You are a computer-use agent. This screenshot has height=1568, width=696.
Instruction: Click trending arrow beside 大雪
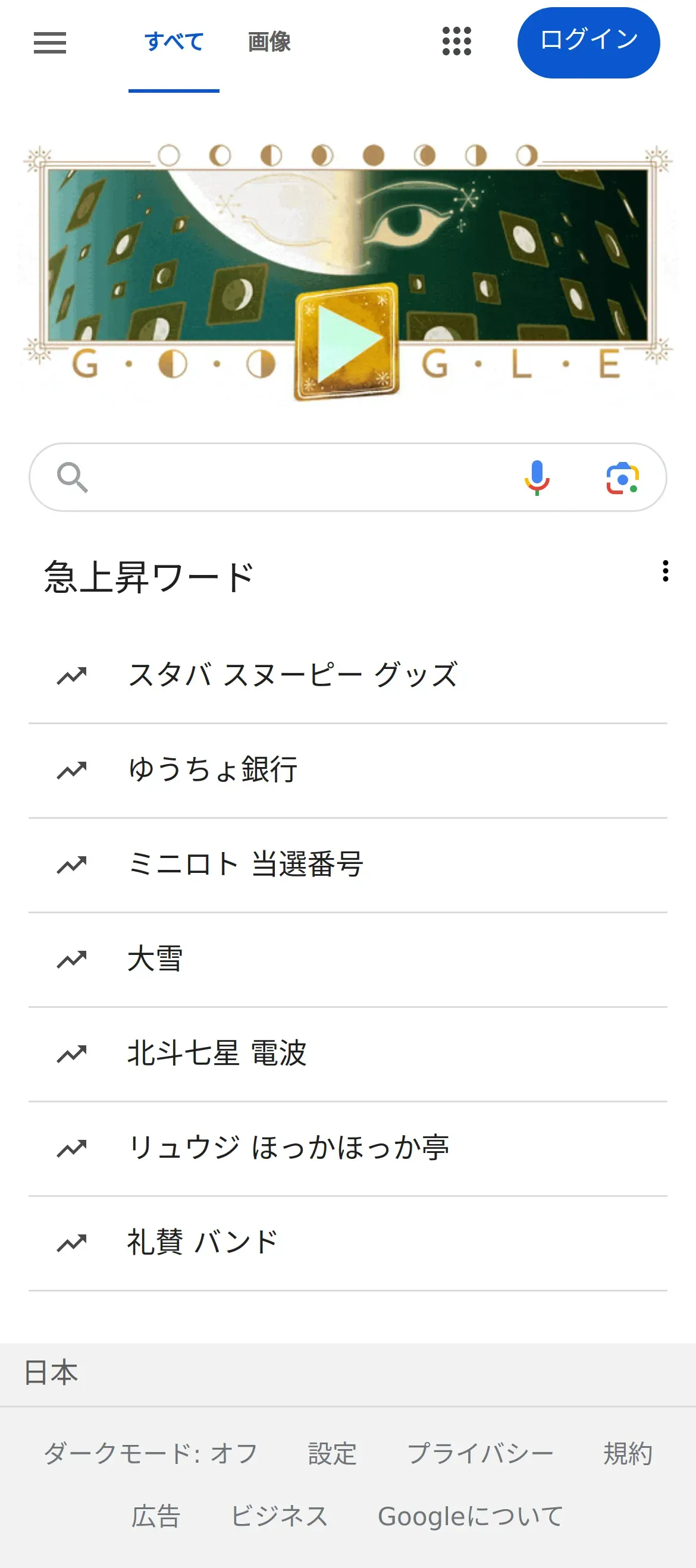point(72,960)
